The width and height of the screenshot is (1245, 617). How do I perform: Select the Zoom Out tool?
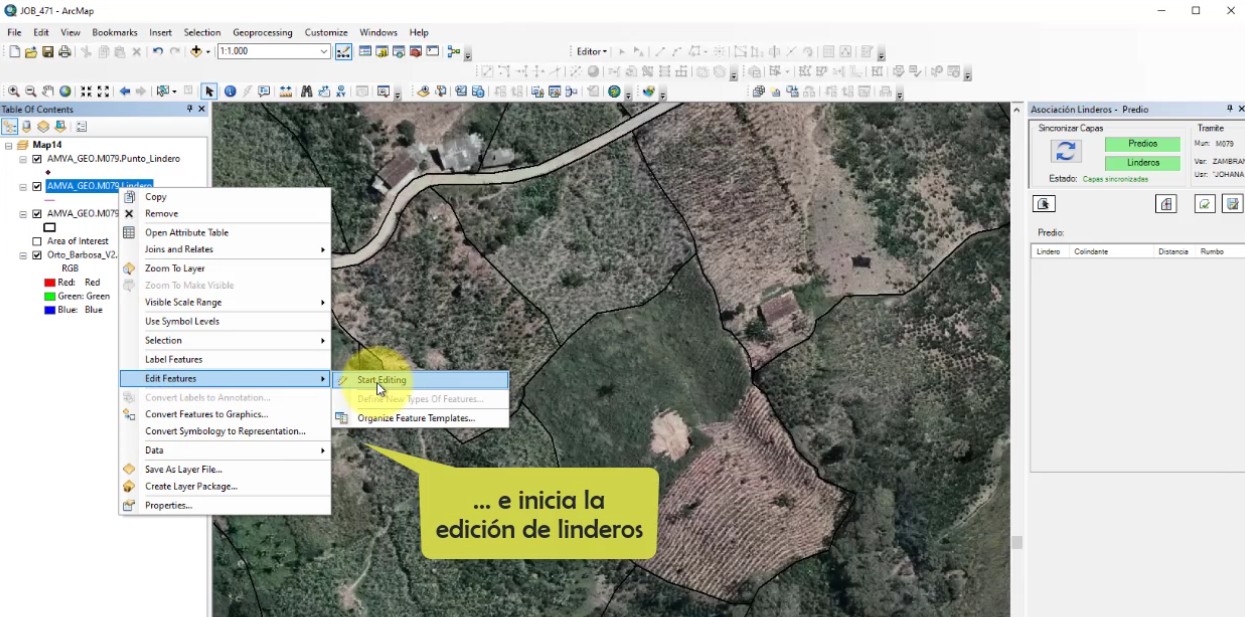click(31, 91)
